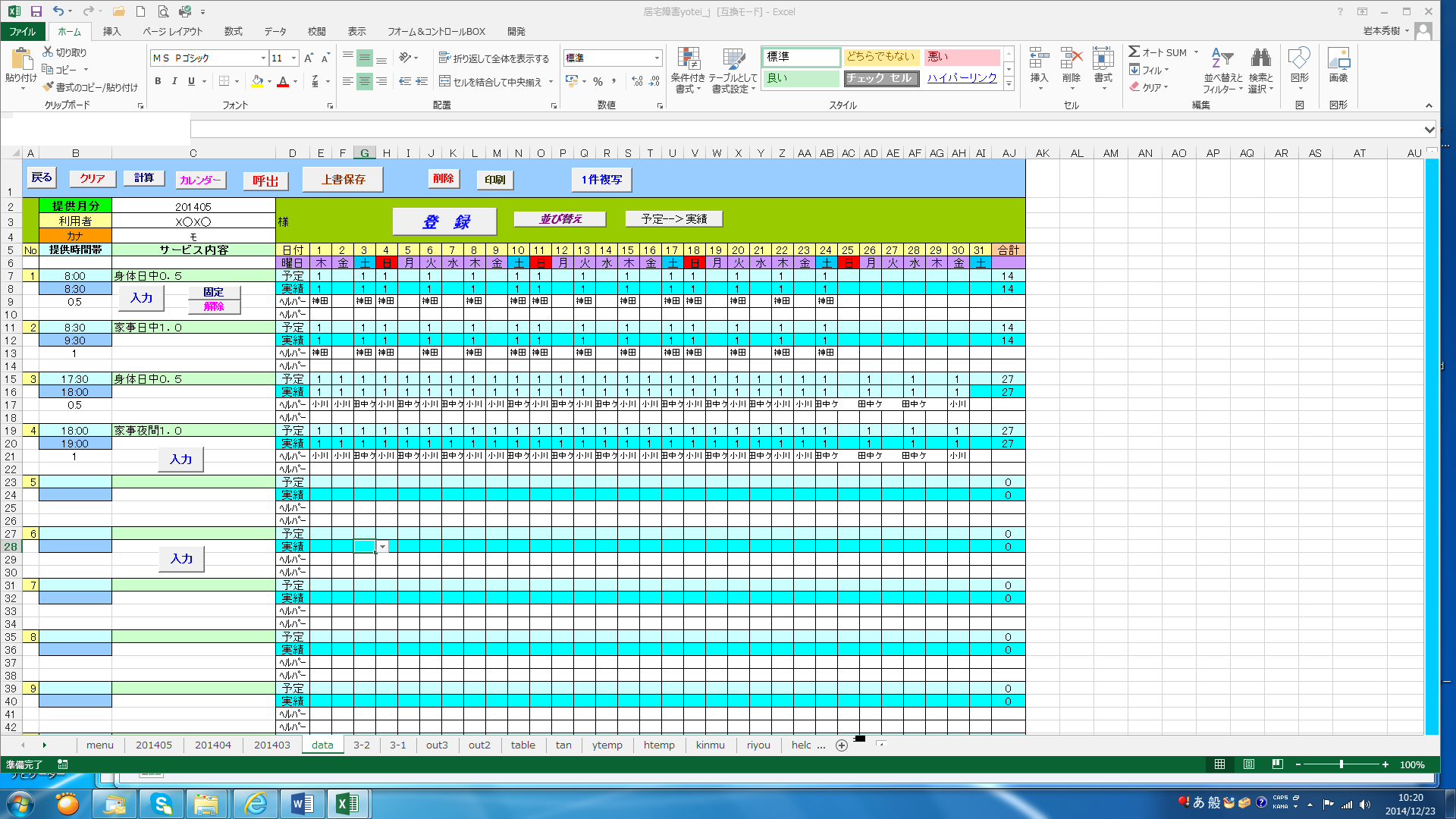Expand the cell styles gallery

coord(1009,84)
